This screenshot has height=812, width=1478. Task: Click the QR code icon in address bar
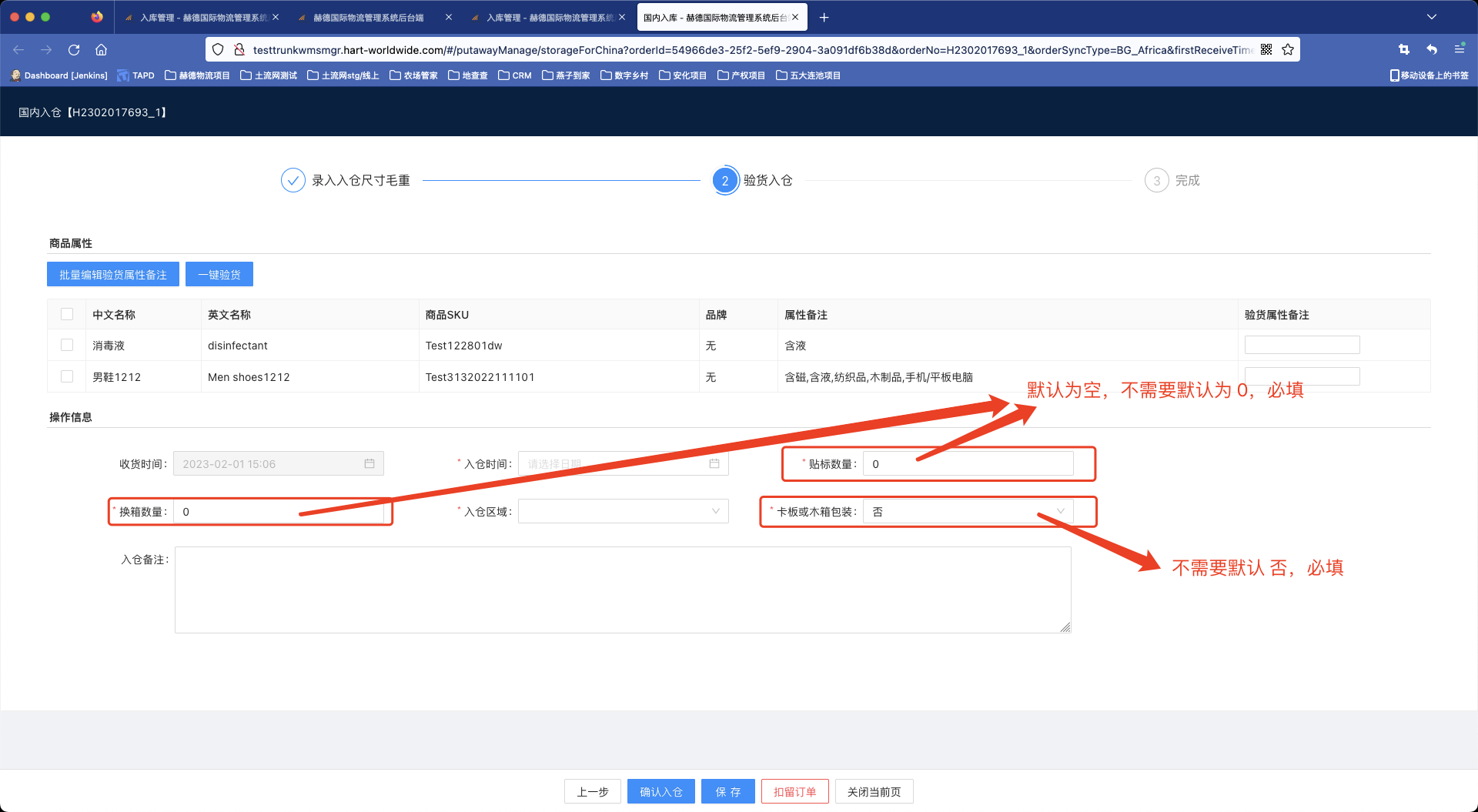(x=1266, y=50)
